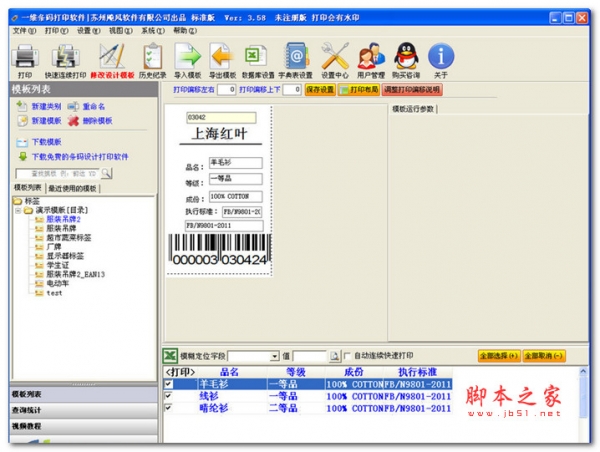Open the 系统 menu

point(153,31)
